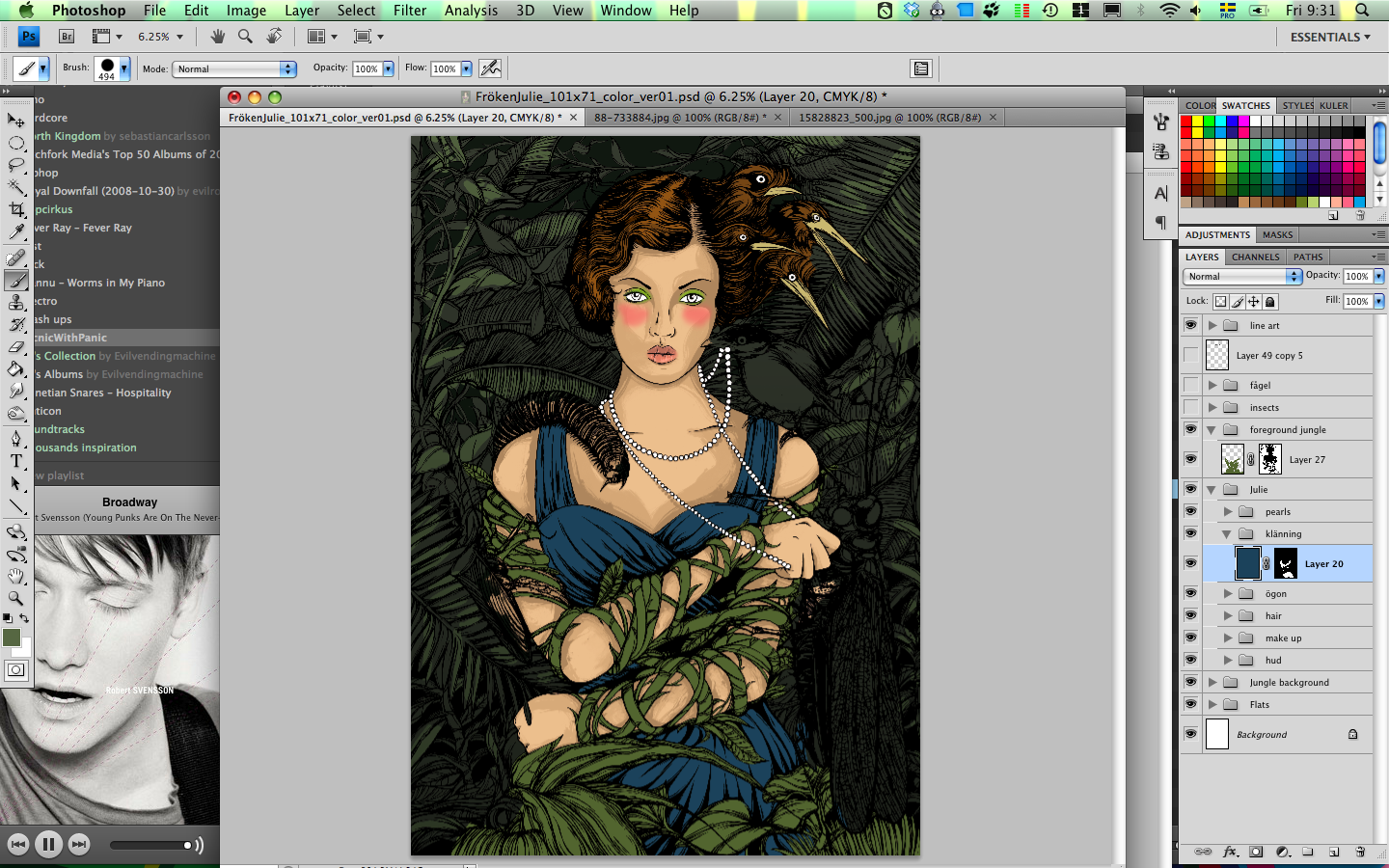Select the Move tool

pyautogui.click(x=15, y=121)
